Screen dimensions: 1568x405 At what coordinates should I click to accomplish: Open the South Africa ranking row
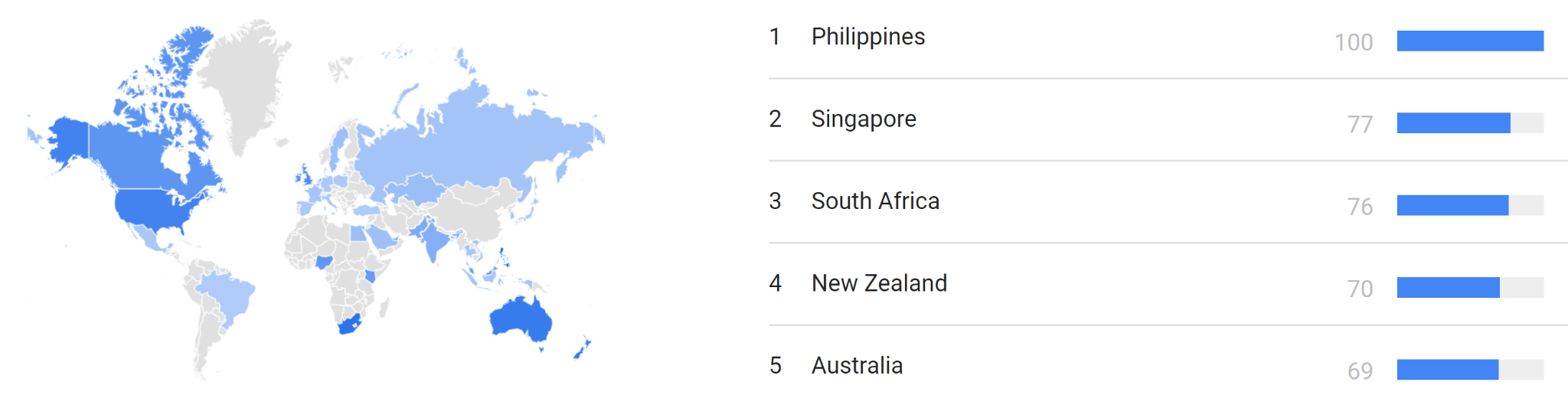pyautogui.click(x=874, y=201)
